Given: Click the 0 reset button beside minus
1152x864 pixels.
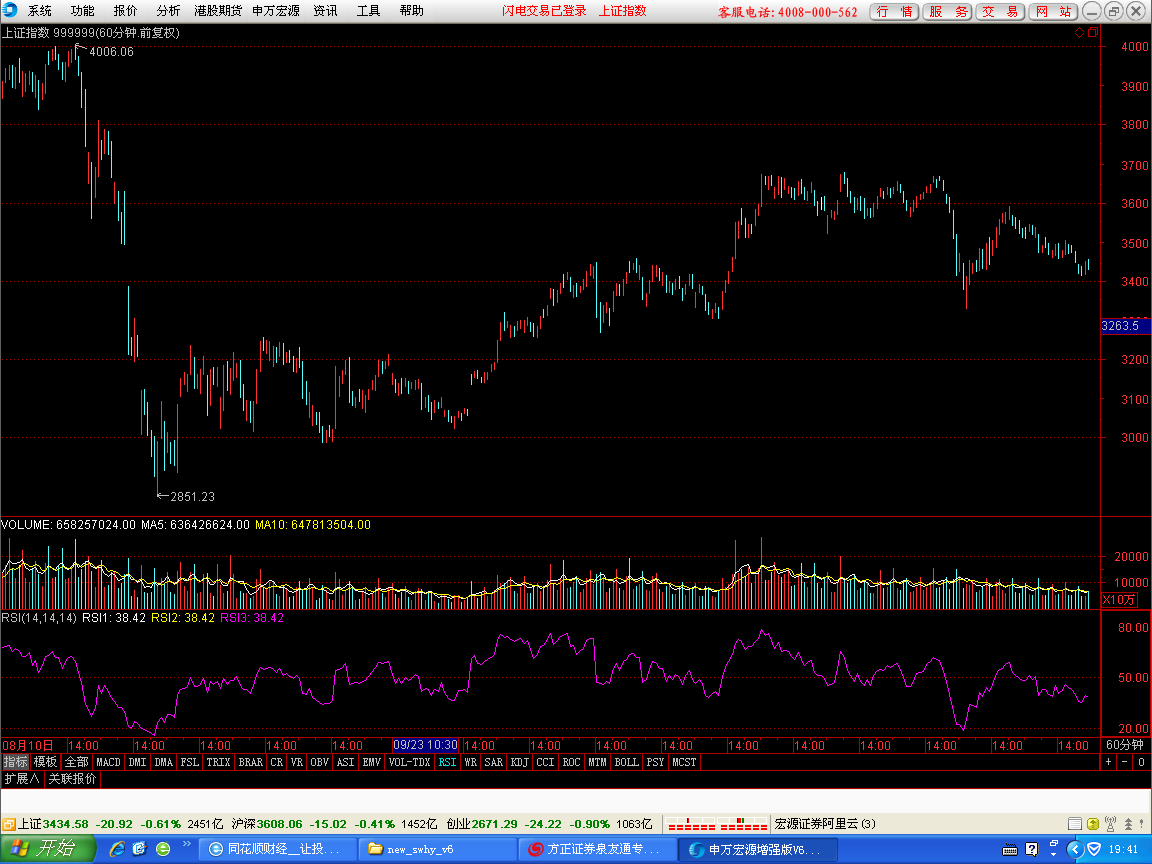Looking at the screenshot, I should coord(1141,762).
